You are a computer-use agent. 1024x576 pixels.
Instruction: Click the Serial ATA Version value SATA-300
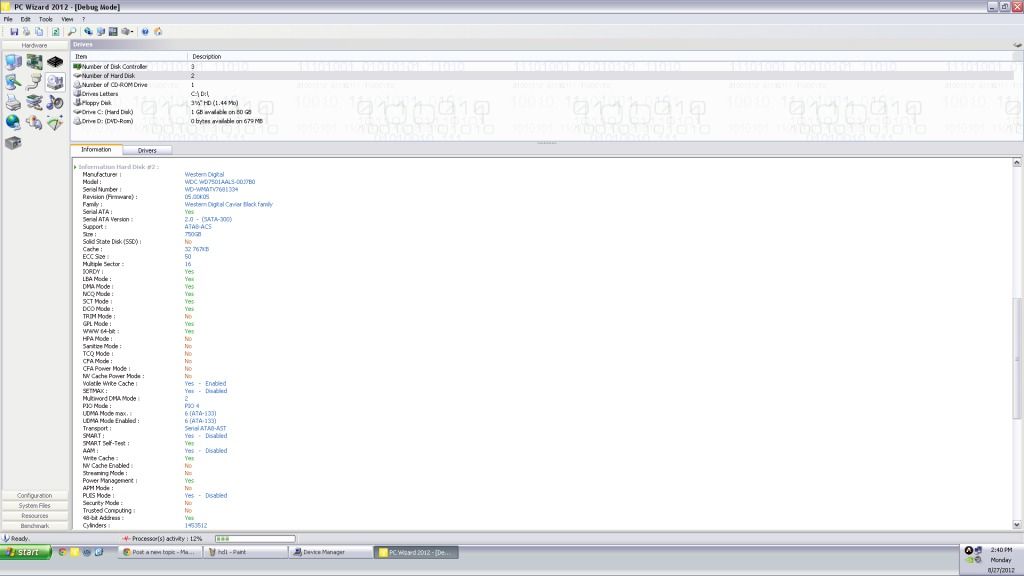(x=208, y=219)
